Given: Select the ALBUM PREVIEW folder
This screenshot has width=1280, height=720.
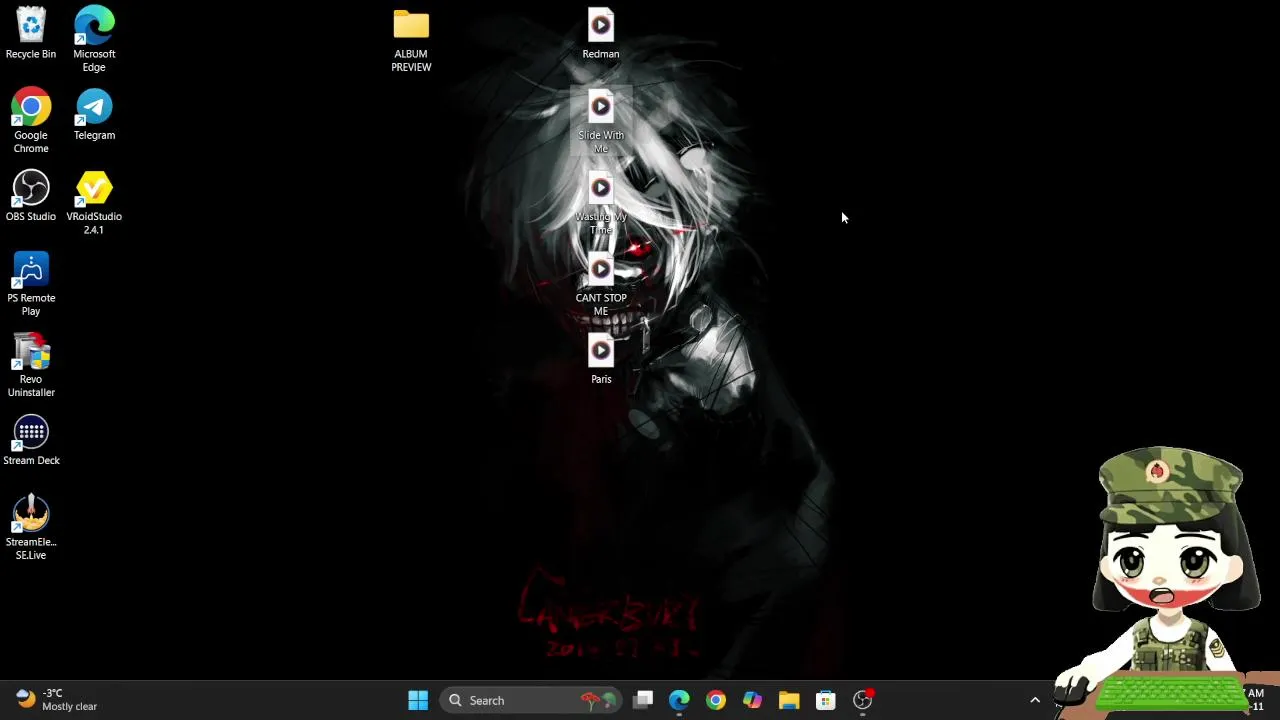Looking at the screenshot, I should pyautogui.click(x=411, y=40).
